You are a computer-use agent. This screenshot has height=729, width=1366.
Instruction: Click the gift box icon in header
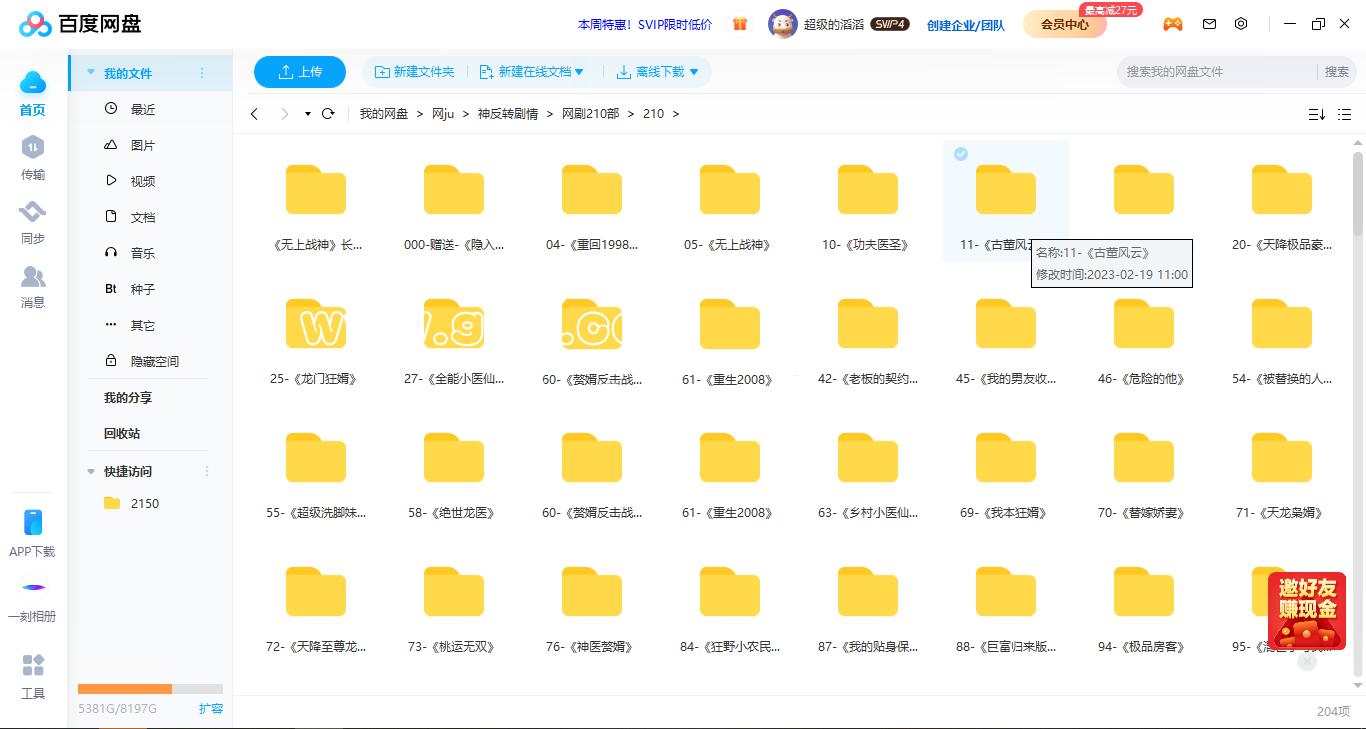click(x=740, y=24)
